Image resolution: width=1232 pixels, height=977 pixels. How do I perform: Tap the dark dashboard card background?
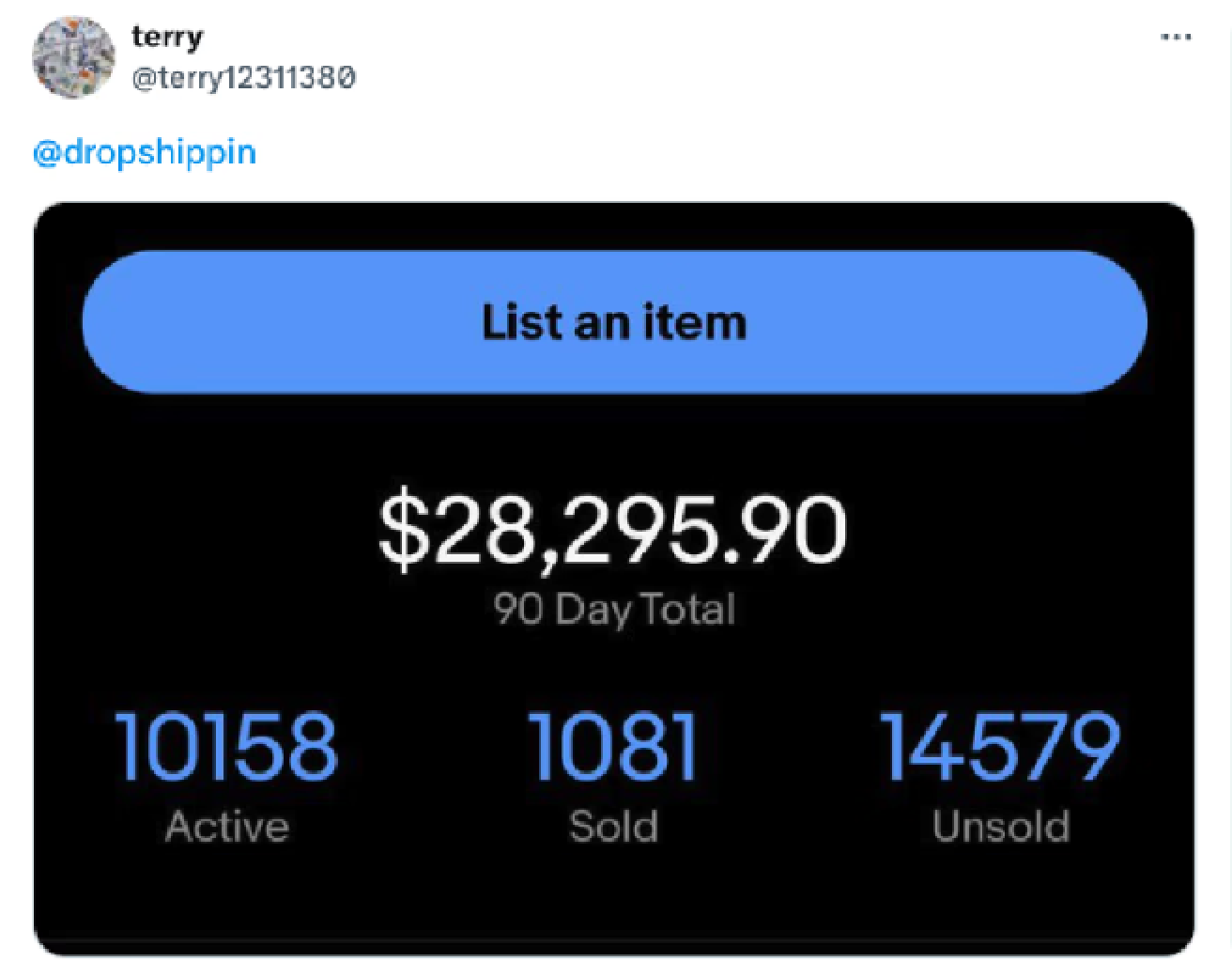[614, 902]
